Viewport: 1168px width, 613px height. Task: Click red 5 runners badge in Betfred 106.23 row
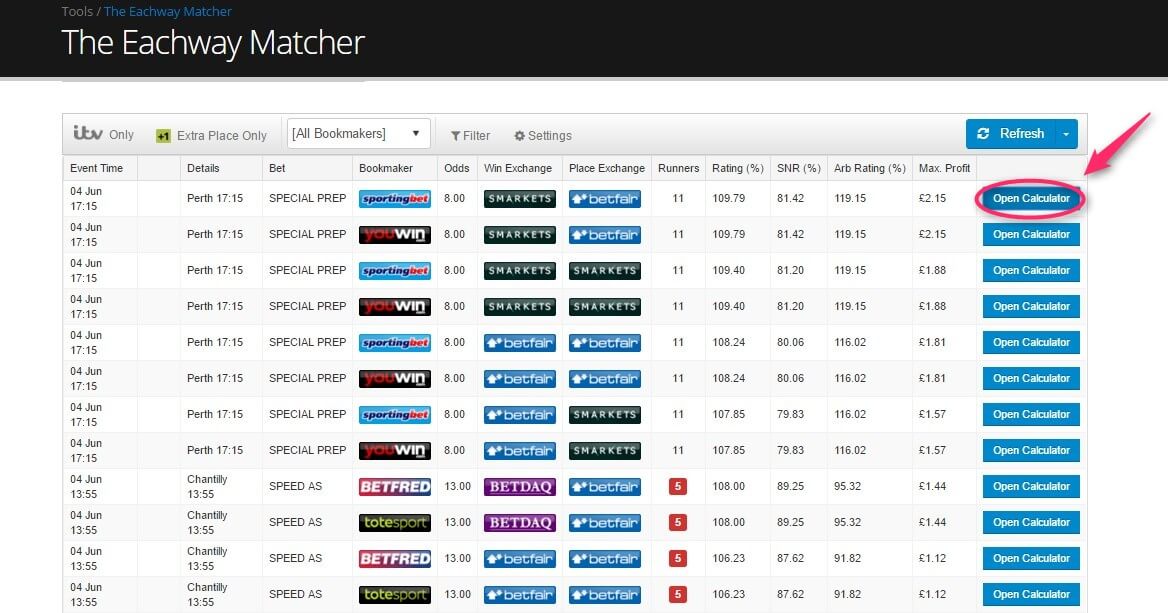[x=678, y=559]
